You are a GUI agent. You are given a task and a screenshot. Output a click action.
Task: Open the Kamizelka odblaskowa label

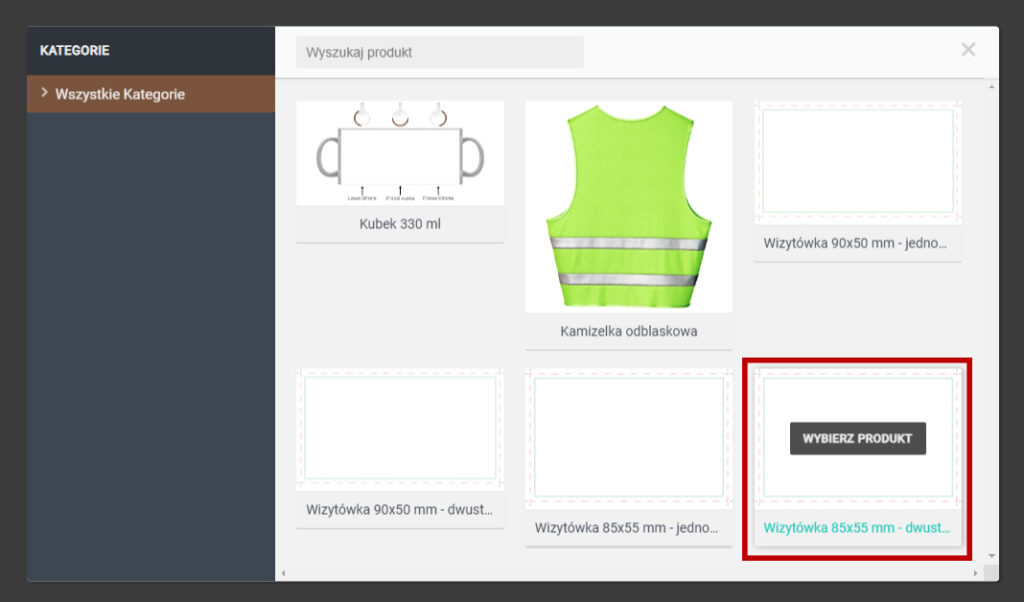tap(628, 331)
